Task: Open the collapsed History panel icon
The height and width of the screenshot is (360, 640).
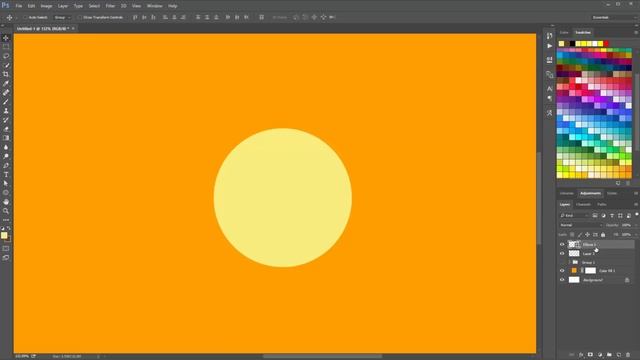Action: click(x=549, y=36)
